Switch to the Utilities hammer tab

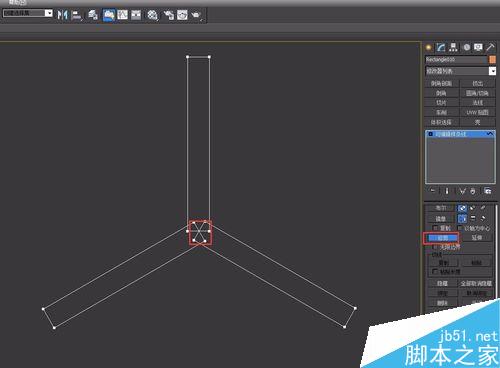(x=490, y=47)
